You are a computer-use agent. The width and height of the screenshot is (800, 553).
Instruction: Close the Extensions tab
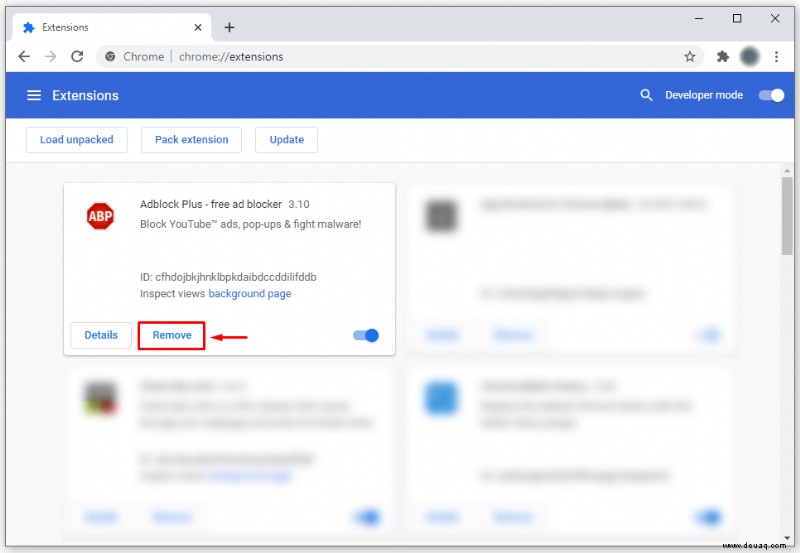pos(198,27)
